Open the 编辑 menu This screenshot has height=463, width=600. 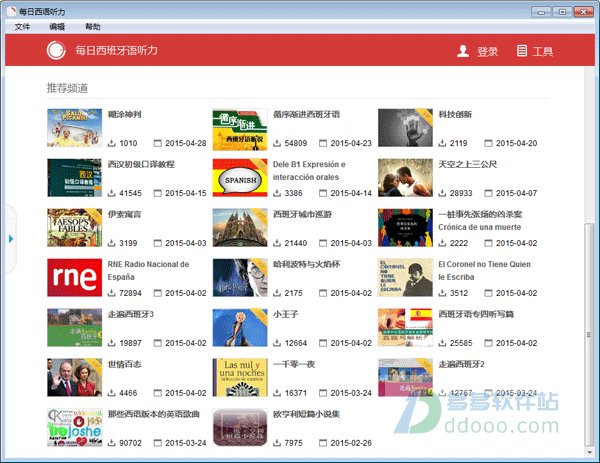pos(57,26)
